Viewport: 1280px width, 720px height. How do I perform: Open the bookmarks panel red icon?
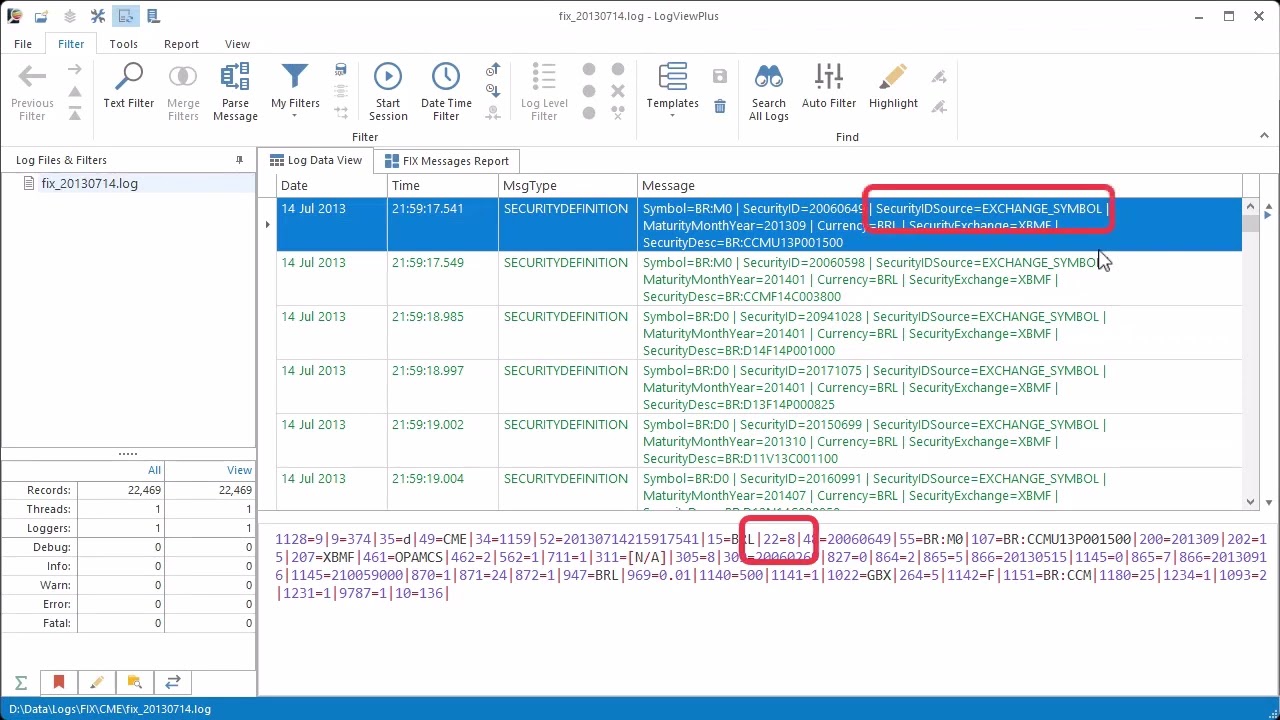pyautogui.click(x=59, y=682)
